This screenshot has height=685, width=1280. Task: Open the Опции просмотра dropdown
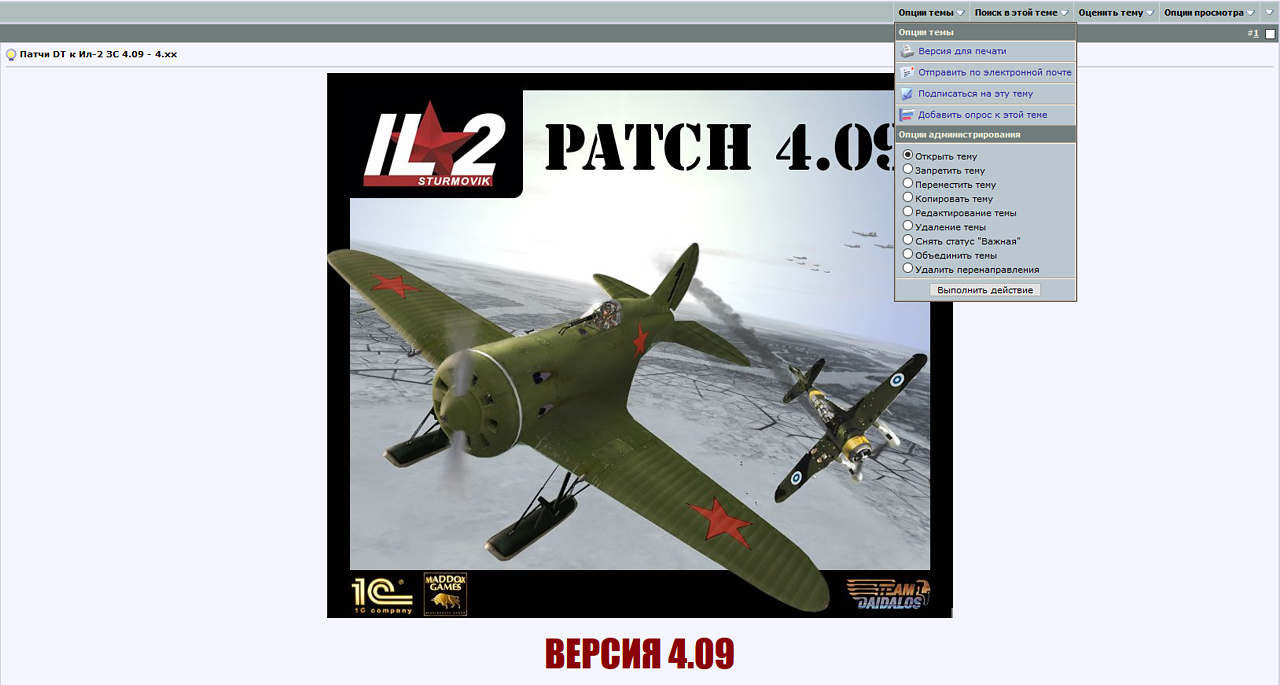pos(1208,13)
